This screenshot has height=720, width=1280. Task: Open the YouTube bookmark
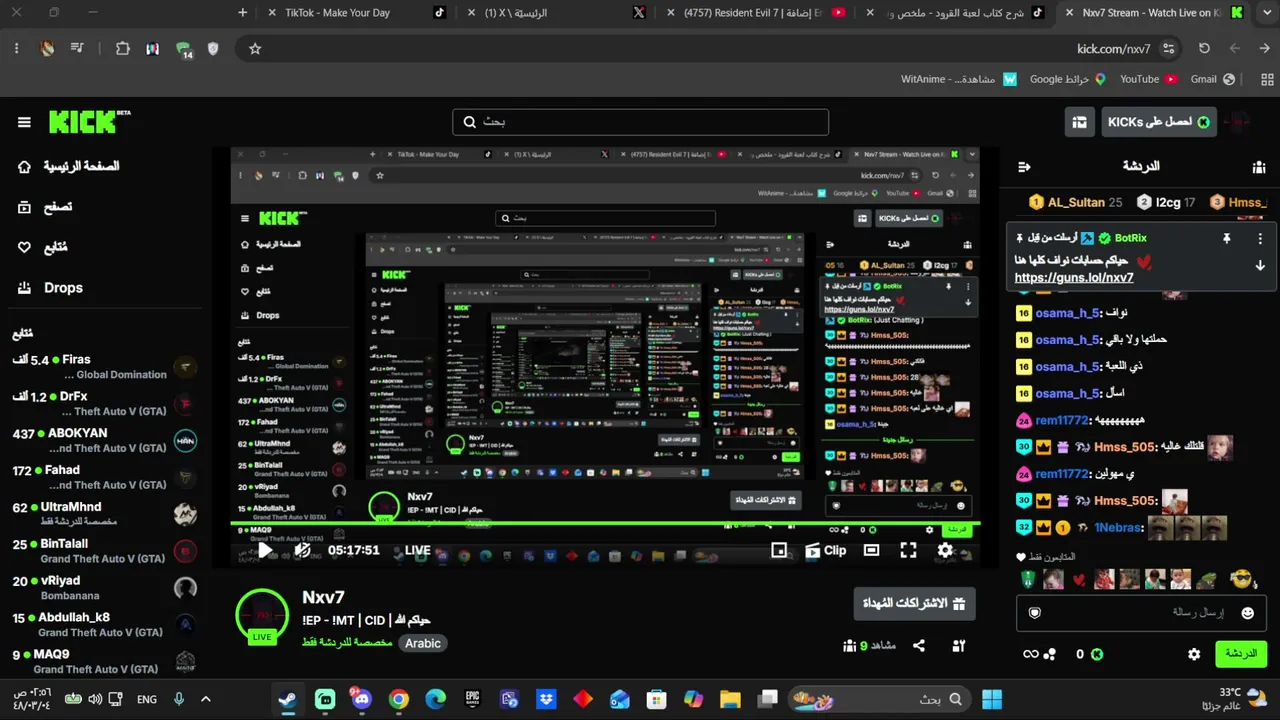pos(1148,79)
